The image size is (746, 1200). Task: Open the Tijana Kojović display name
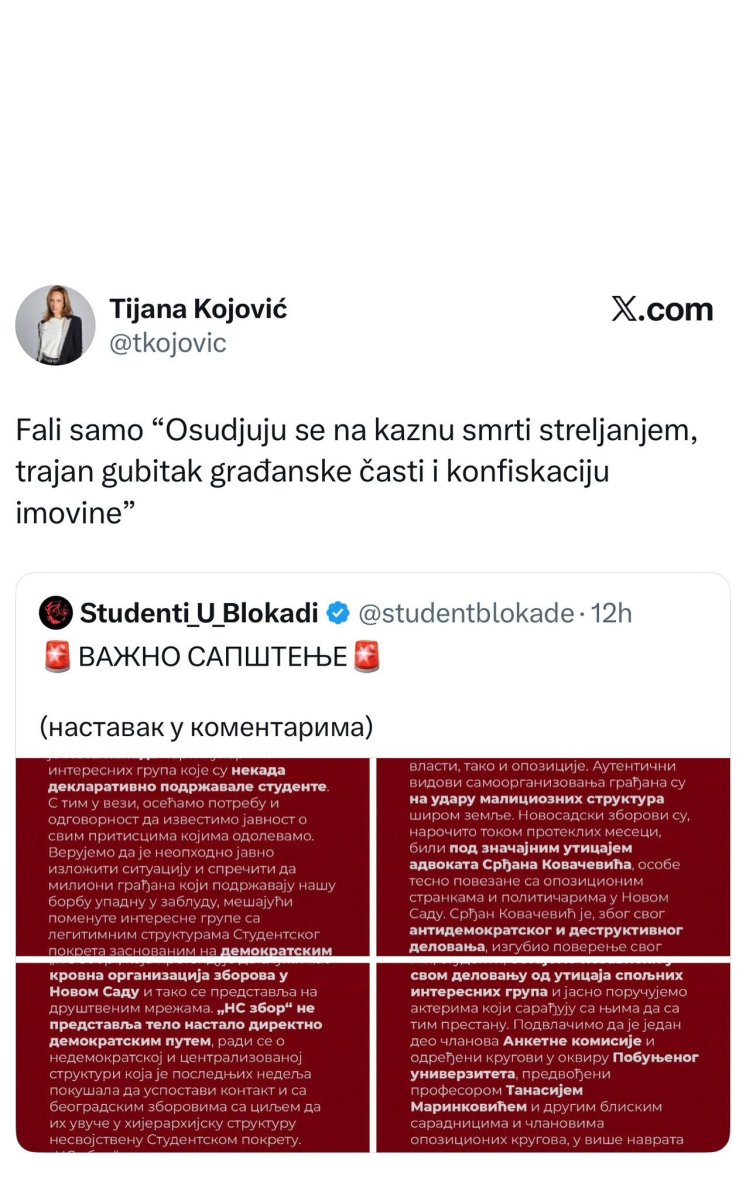click(198, 308)
